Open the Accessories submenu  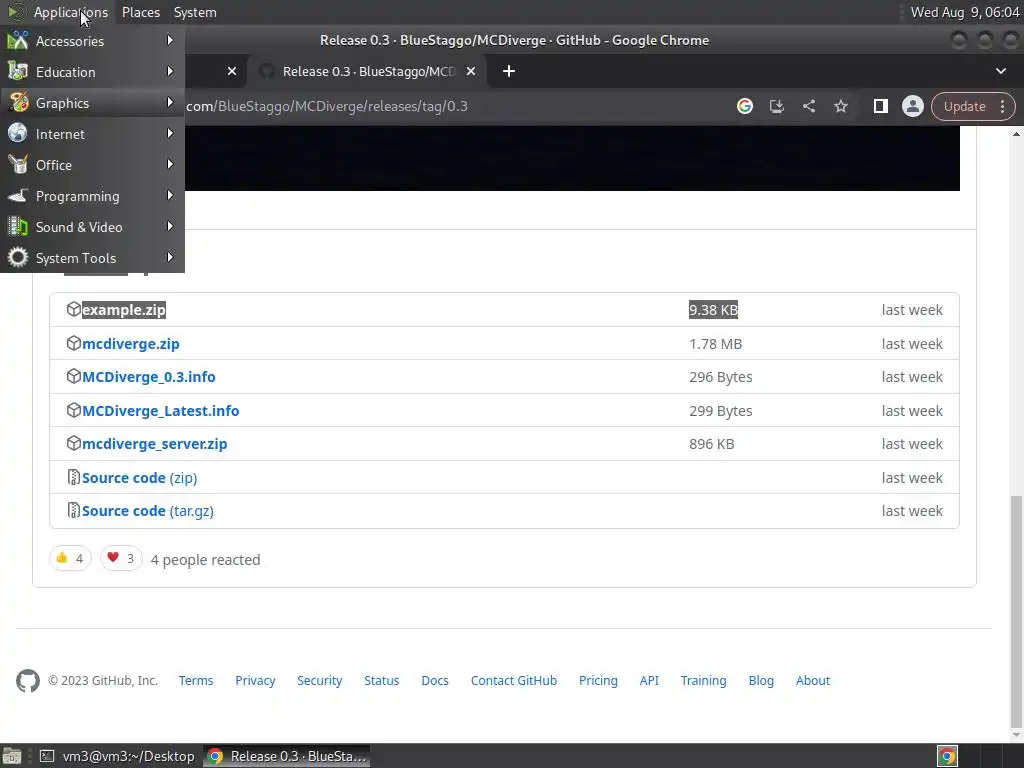pyautogui.click(x=92, y=40)
